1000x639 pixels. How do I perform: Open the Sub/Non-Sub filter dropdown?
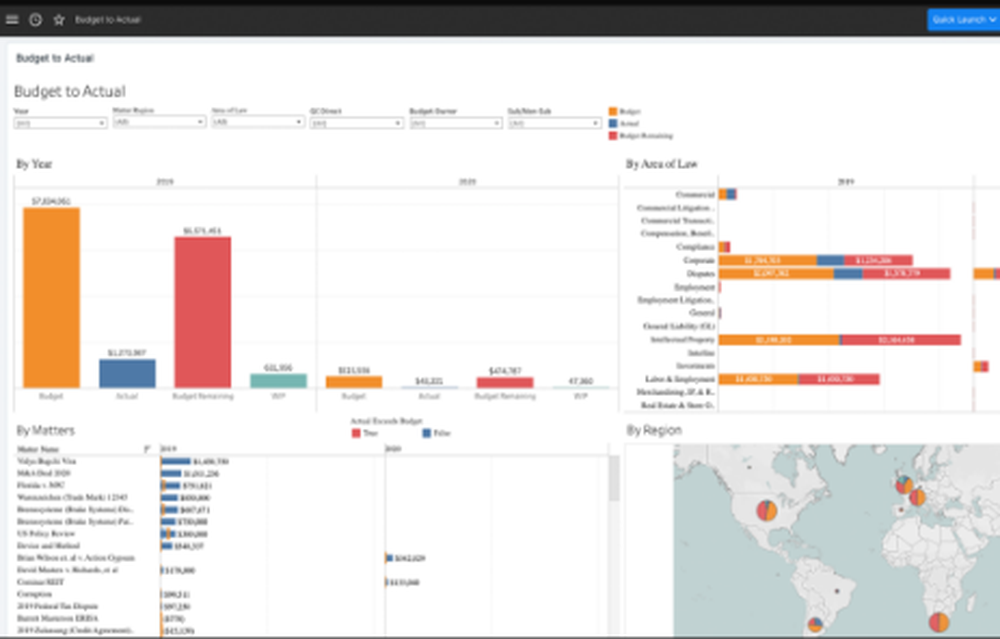pos(554,122)
